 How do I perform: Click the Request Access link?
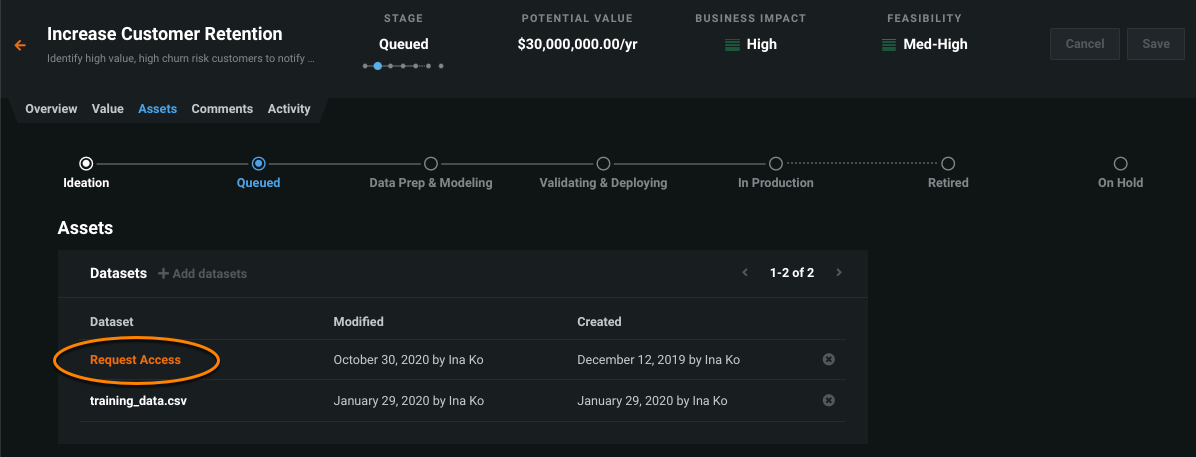[x=135, y=360]
